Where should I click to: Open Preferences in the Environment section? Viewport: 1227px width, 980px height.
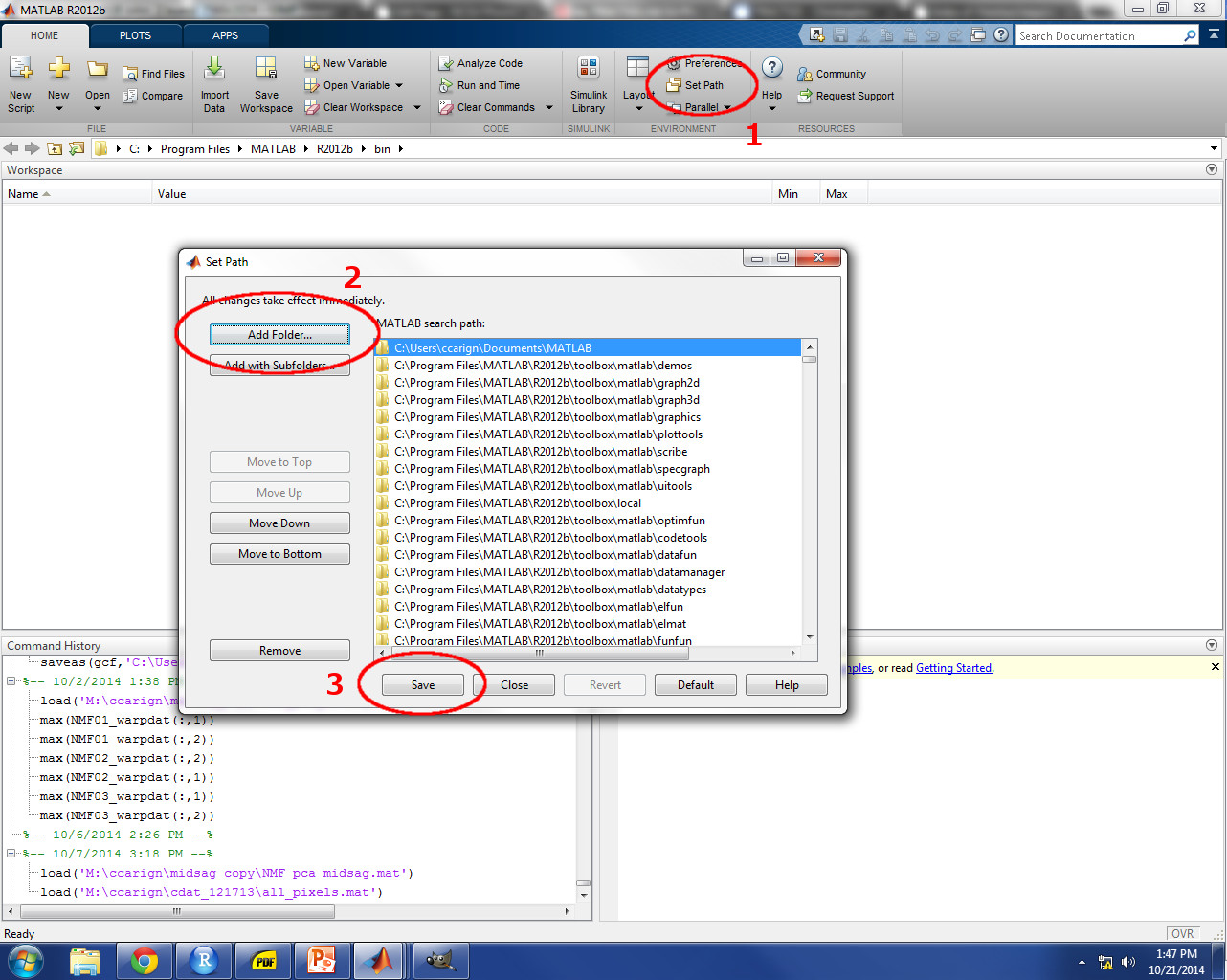pyautogui.click(x=704, y=63)
